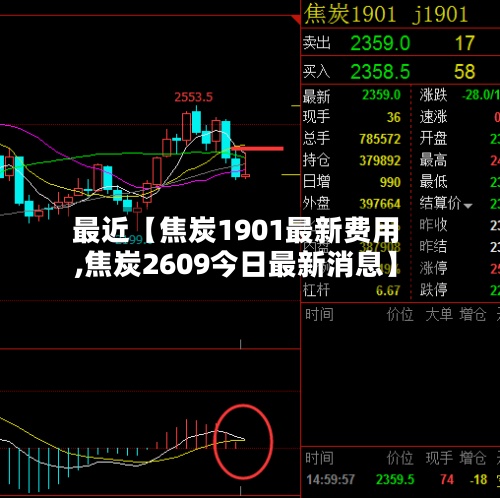Viewport: 500px width, 498px height.
Task: Click the 买入 volume 58
Action: [x=465, y=72]
